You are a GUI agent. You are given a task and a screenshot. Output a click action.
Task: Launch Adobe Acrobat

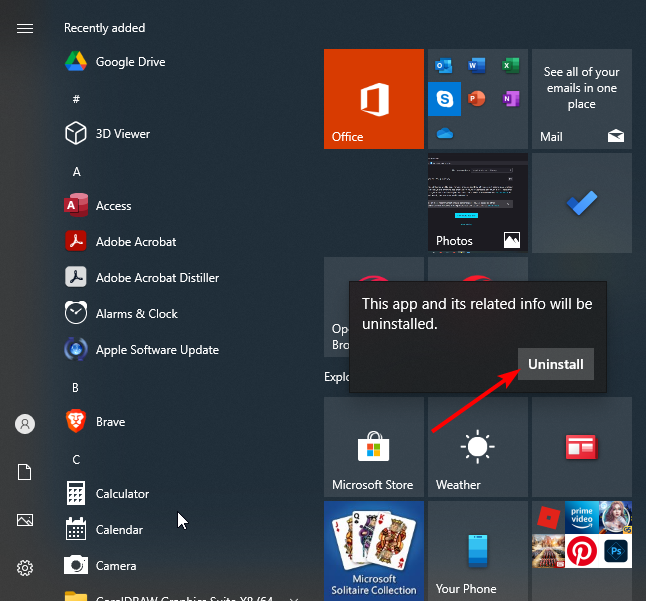coord(120,241)
